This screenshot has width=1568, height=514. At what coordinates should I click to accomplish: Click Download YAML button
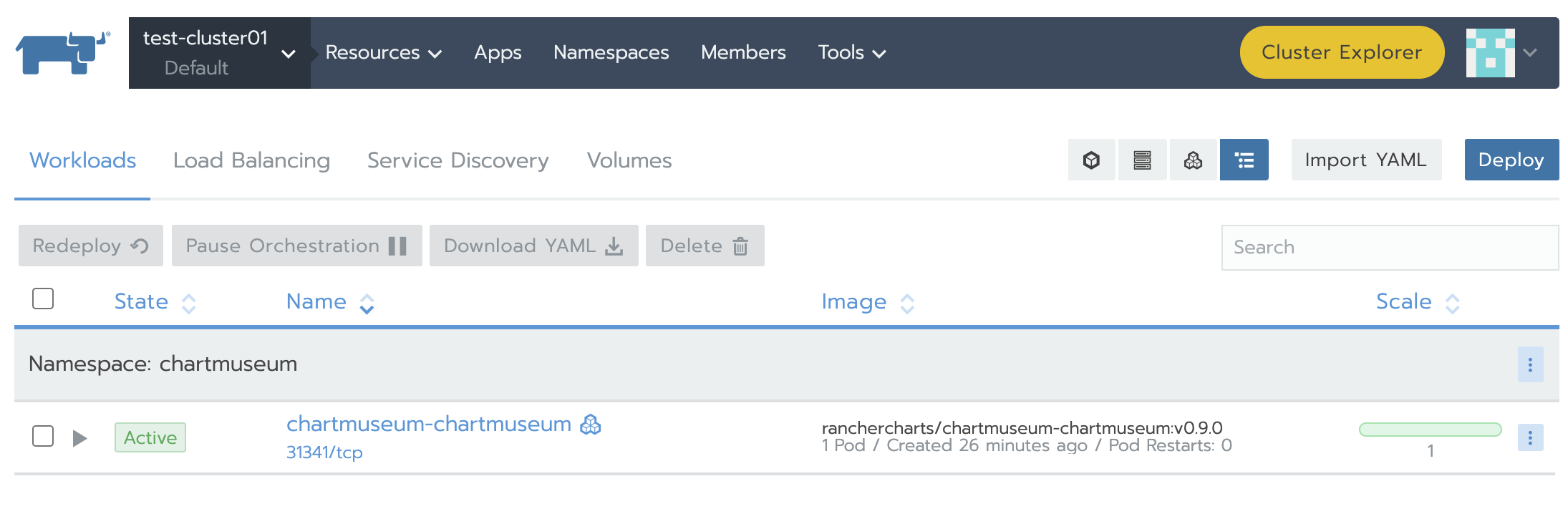click(x=533, y=246)
